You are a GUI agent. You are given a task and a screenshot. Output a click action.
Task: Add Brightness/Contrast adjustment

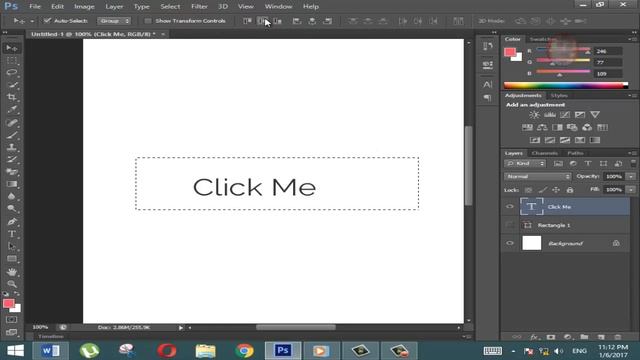pos(534,115)
